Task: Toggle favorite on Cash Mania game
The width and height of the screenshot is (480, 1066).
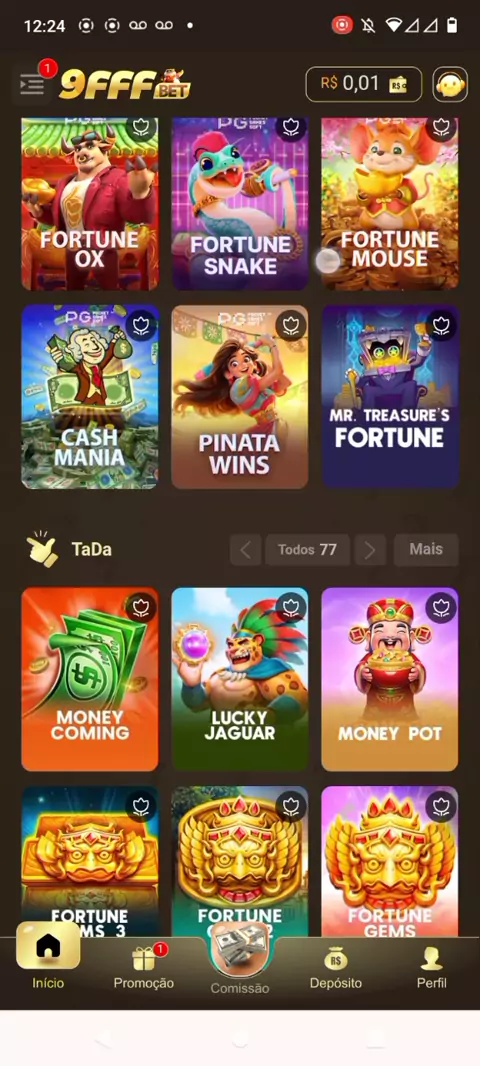Action: 141,326
